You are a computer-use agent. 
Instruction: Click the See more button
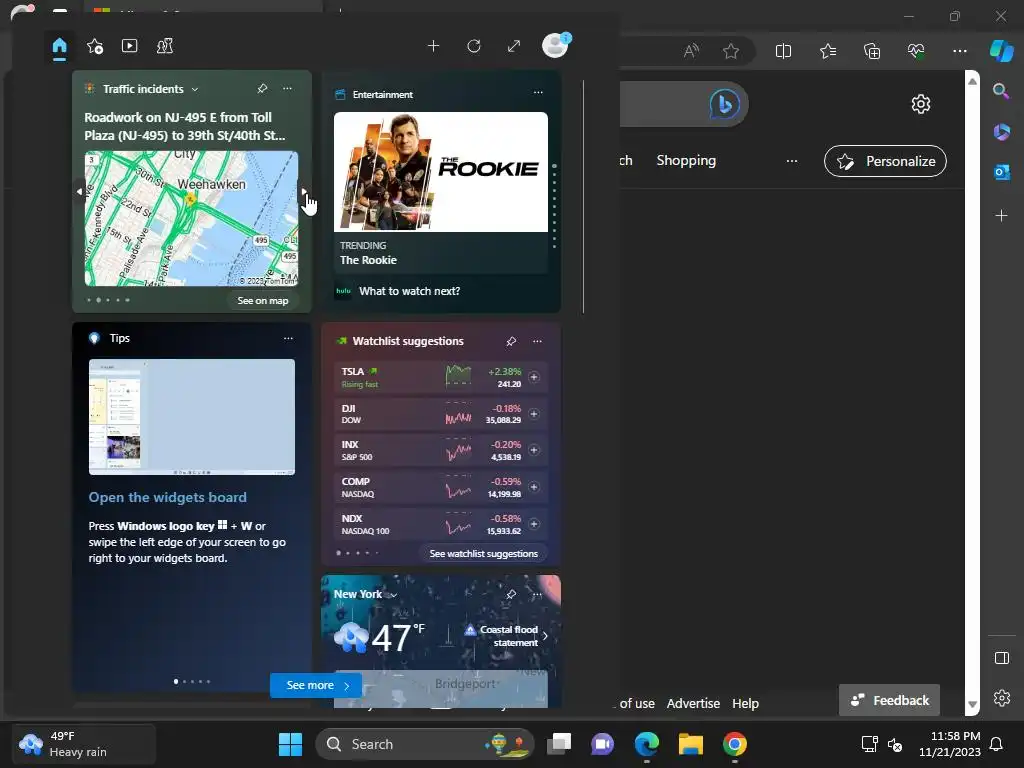point(316,685)
